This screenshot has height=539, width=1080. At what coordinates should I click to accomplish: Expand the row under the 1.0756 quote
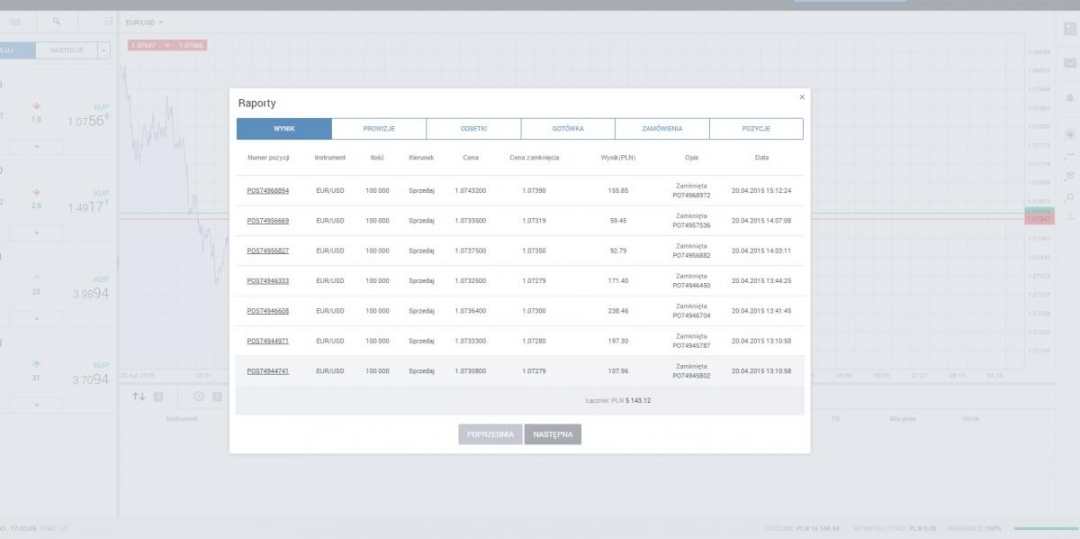37,147
